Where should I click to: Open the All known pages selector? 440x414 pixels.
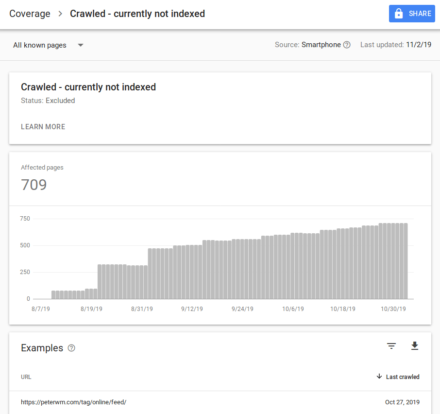point(48,45)
